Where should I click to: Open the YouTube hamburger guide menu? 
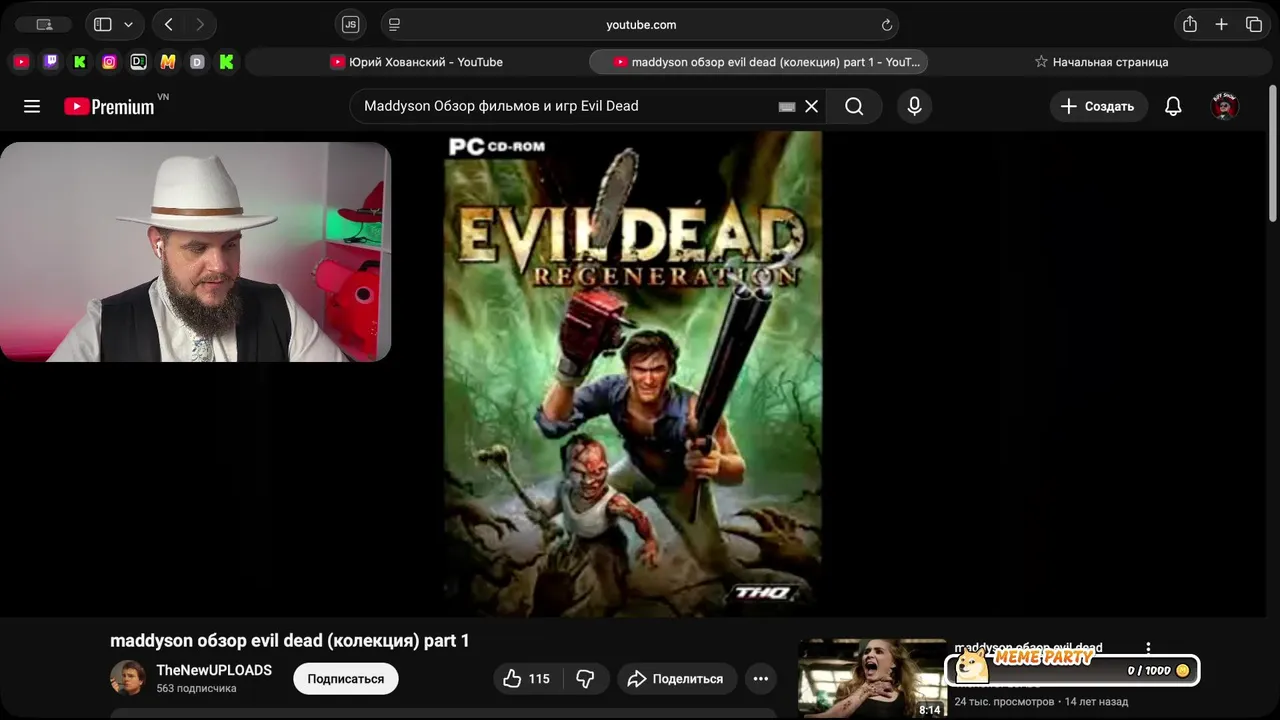(x=32, y=106)
